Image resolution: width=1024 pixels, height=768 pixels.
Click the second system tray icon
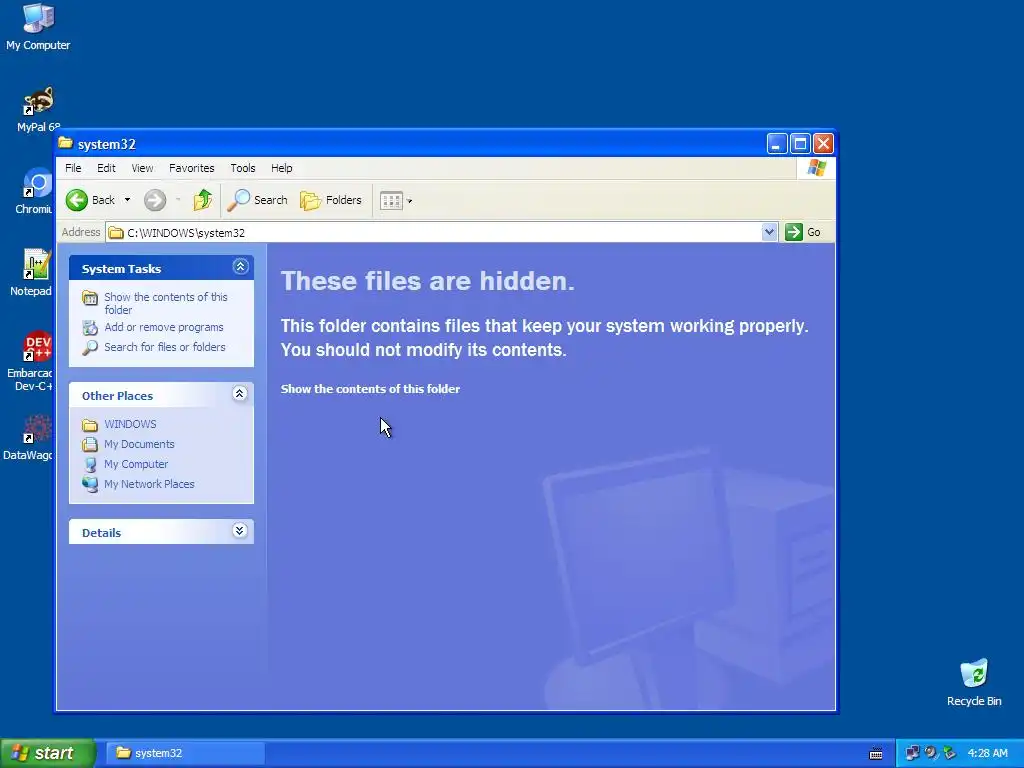click(x=931, y=753)
